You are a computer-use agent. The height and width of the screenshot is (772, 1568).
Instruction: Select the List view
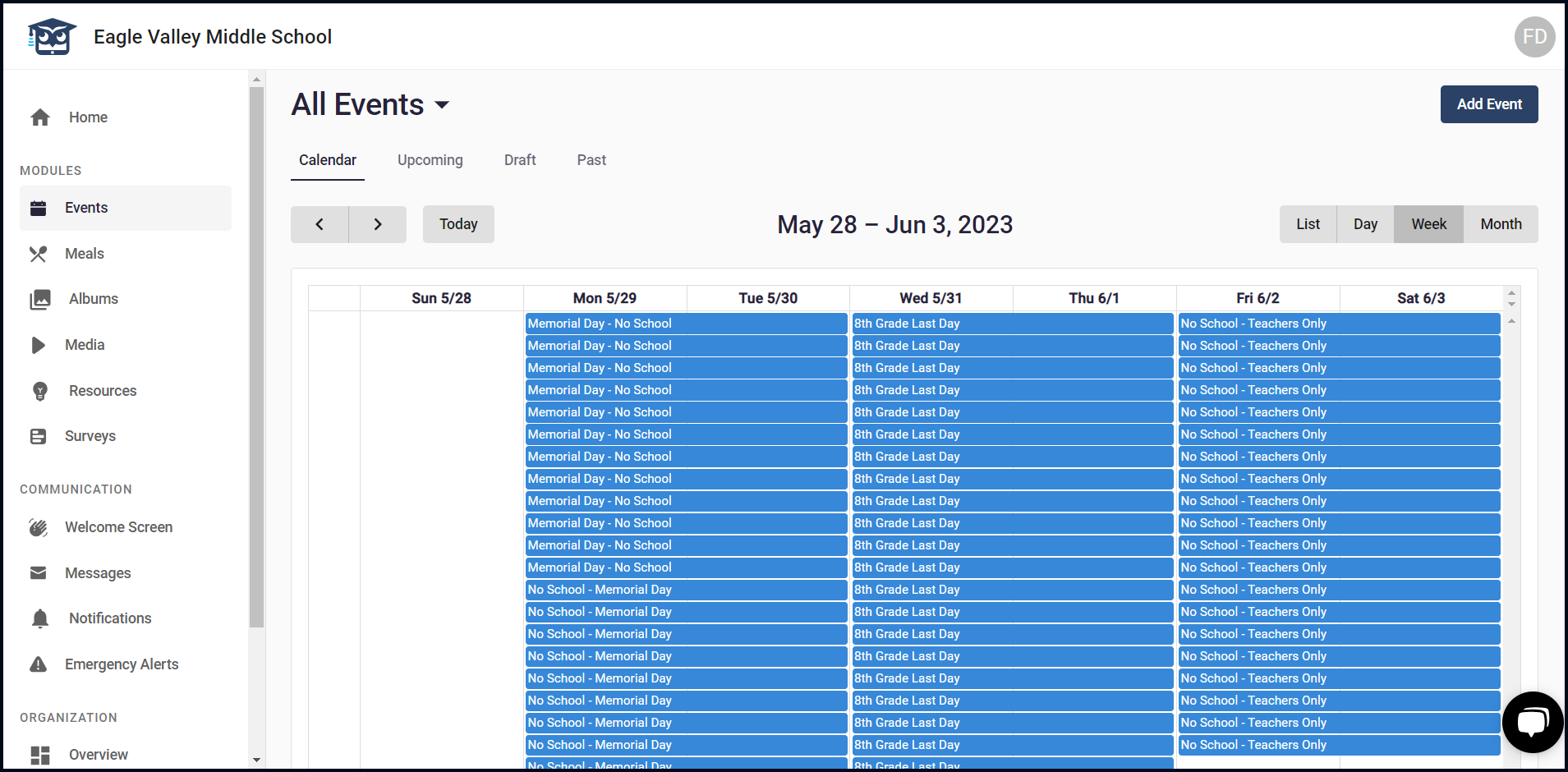(x=1308, y=224)
